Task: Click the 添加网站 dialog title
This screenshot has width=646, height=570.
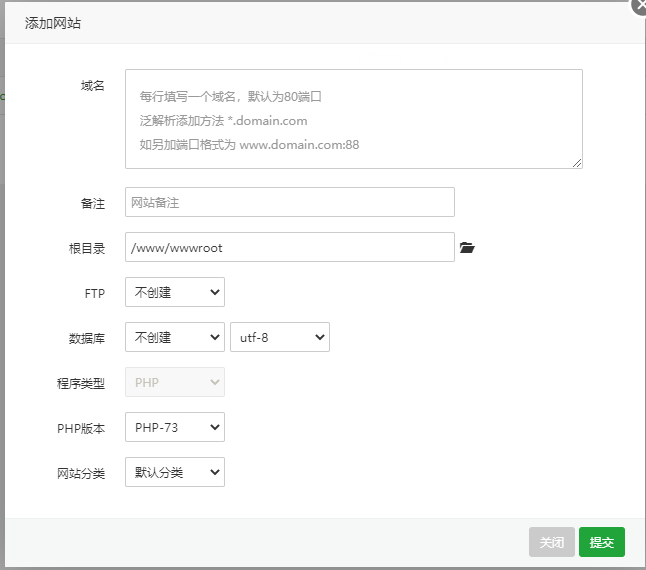Action: pos(52,22)
